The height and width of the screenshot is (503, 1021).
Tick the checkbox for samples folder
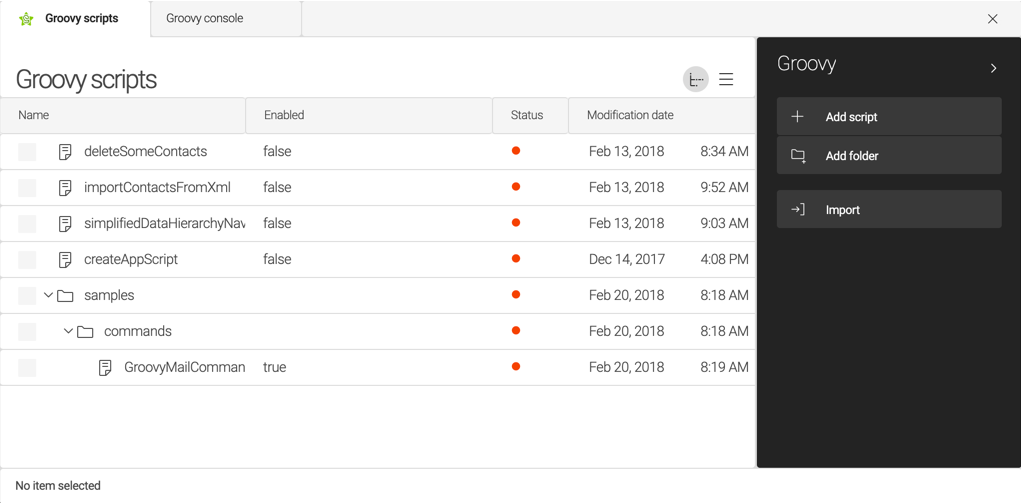(27, 295)
